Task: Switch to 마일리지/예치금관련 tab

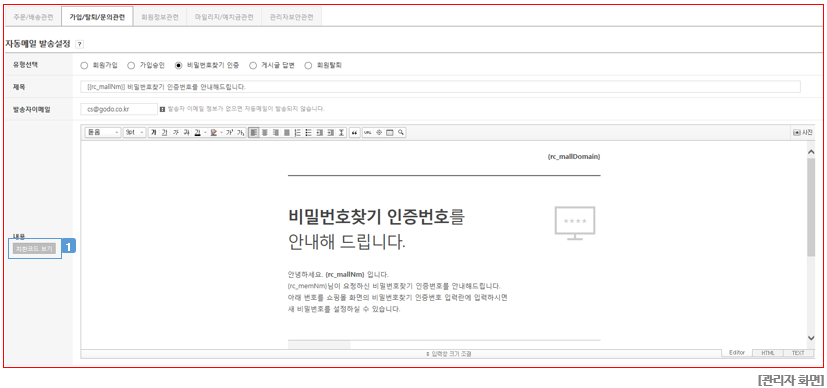Action: click(x=224, y=17)
